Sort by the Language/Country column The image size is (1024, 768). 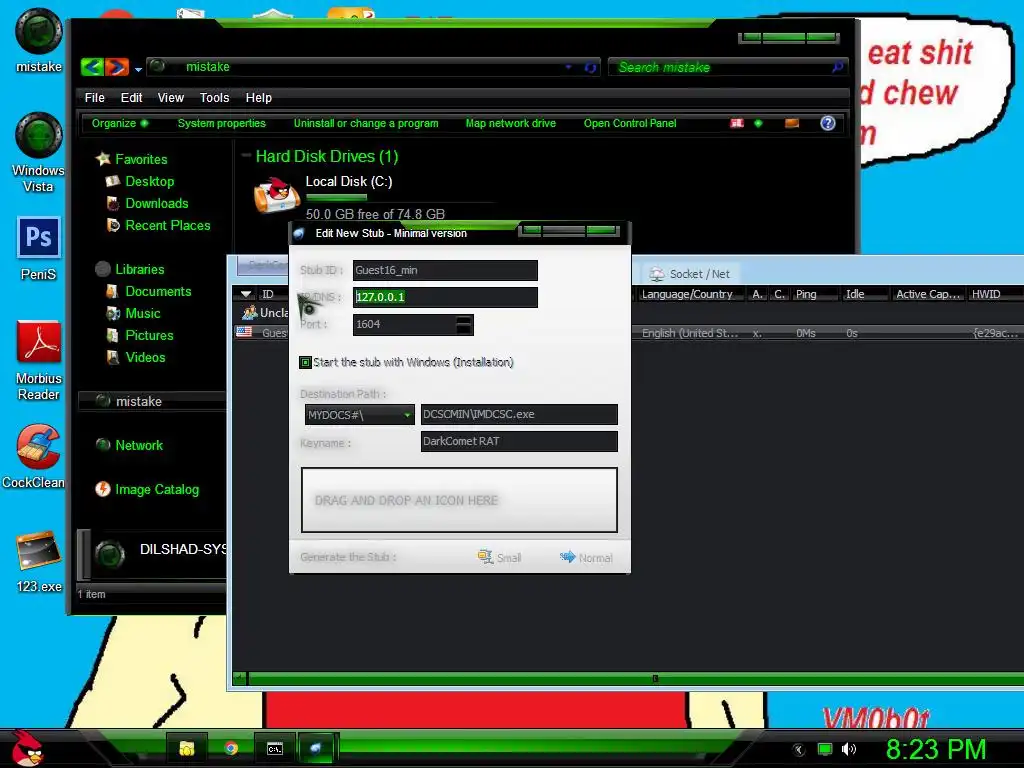[x=687, y=295]
